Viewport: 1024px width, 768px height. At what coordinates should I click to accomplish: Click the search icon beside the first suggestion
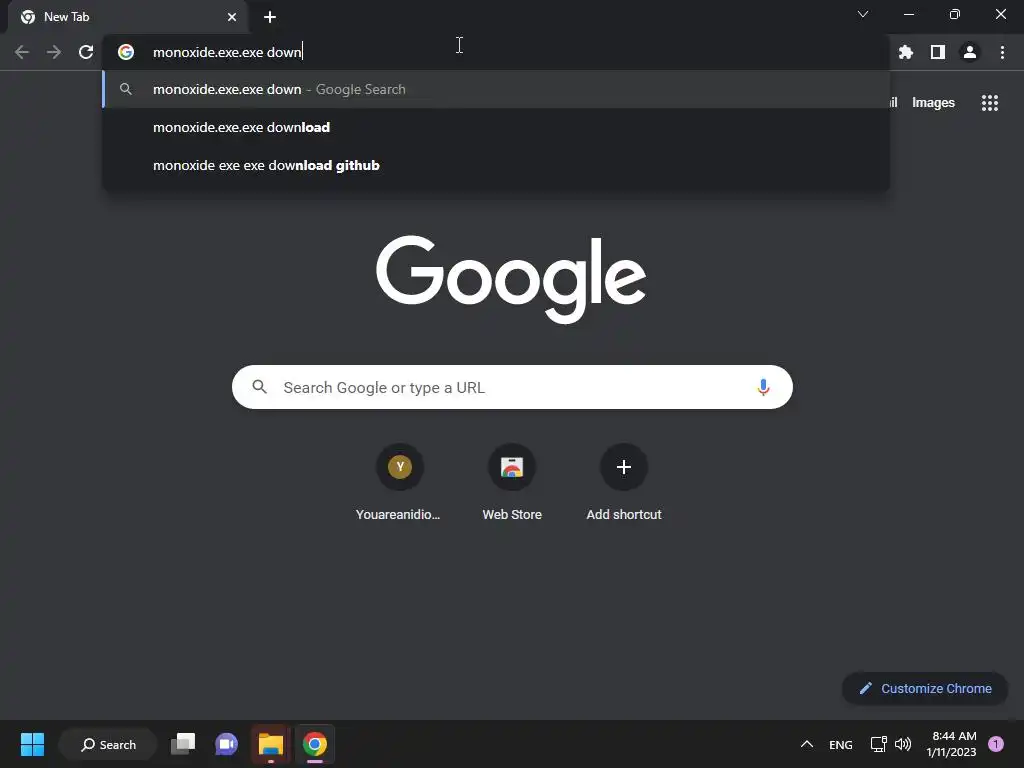pyautogui.click(x=126, y=89)
